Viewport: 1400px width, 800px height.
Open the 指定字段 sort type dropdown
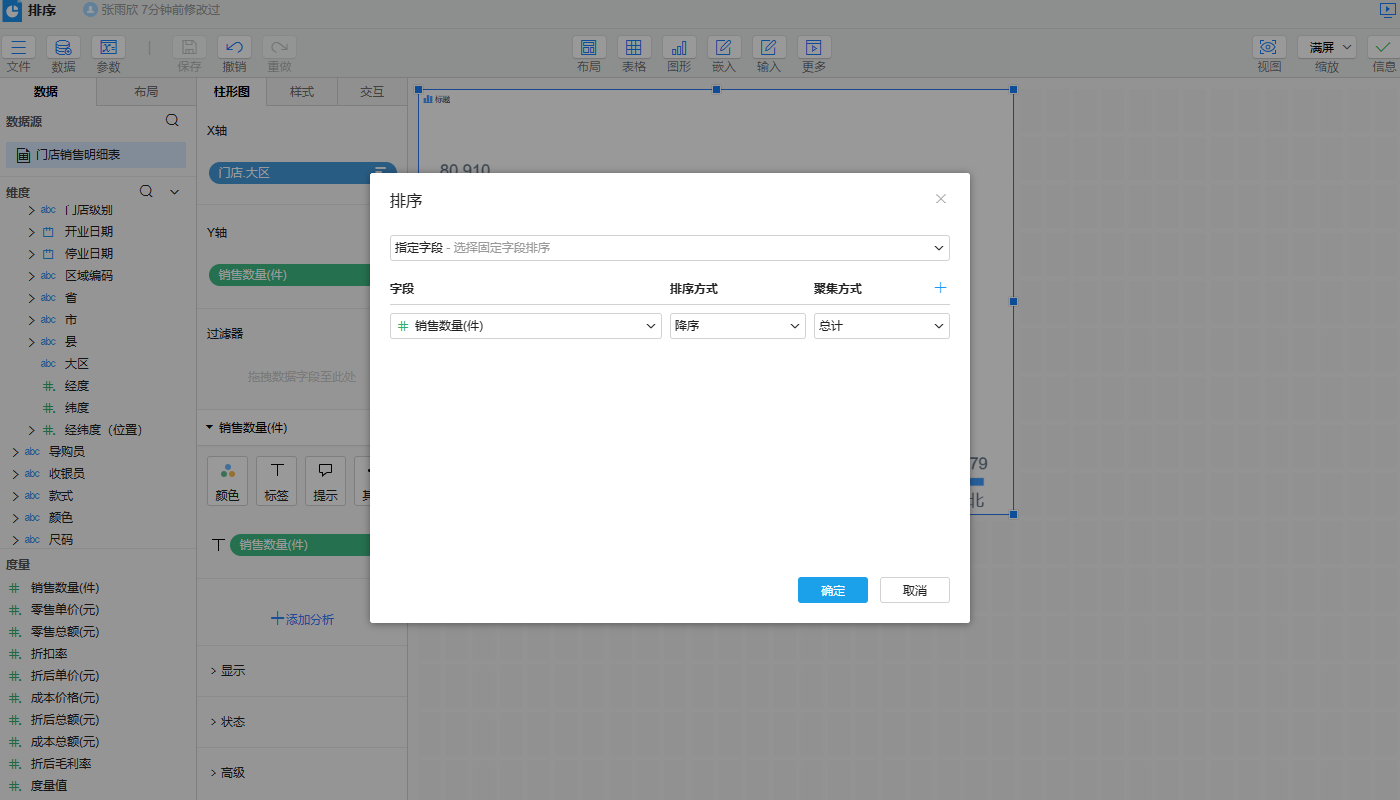[669, 247]
